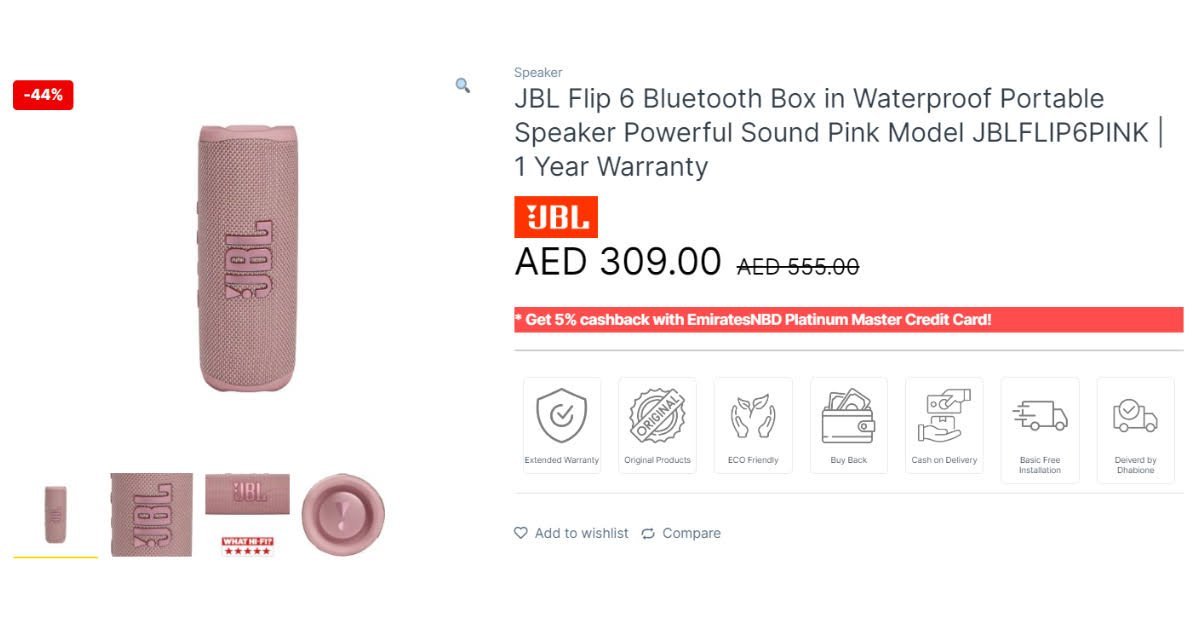Click the EmiratesNBD 5% cashback banner
The height and width of the screenshot is (630, 1200).
coord(848,320)
